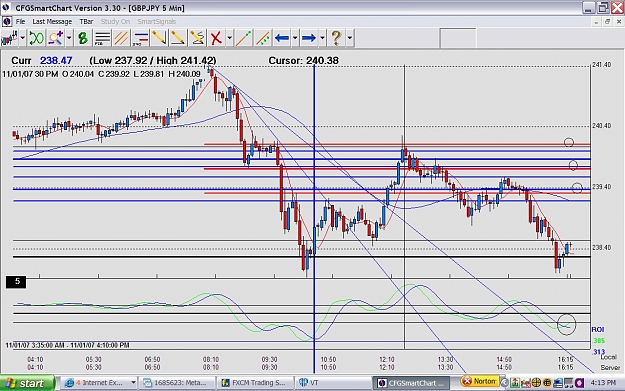Select the orange trend line with green dot

point(244,38)
